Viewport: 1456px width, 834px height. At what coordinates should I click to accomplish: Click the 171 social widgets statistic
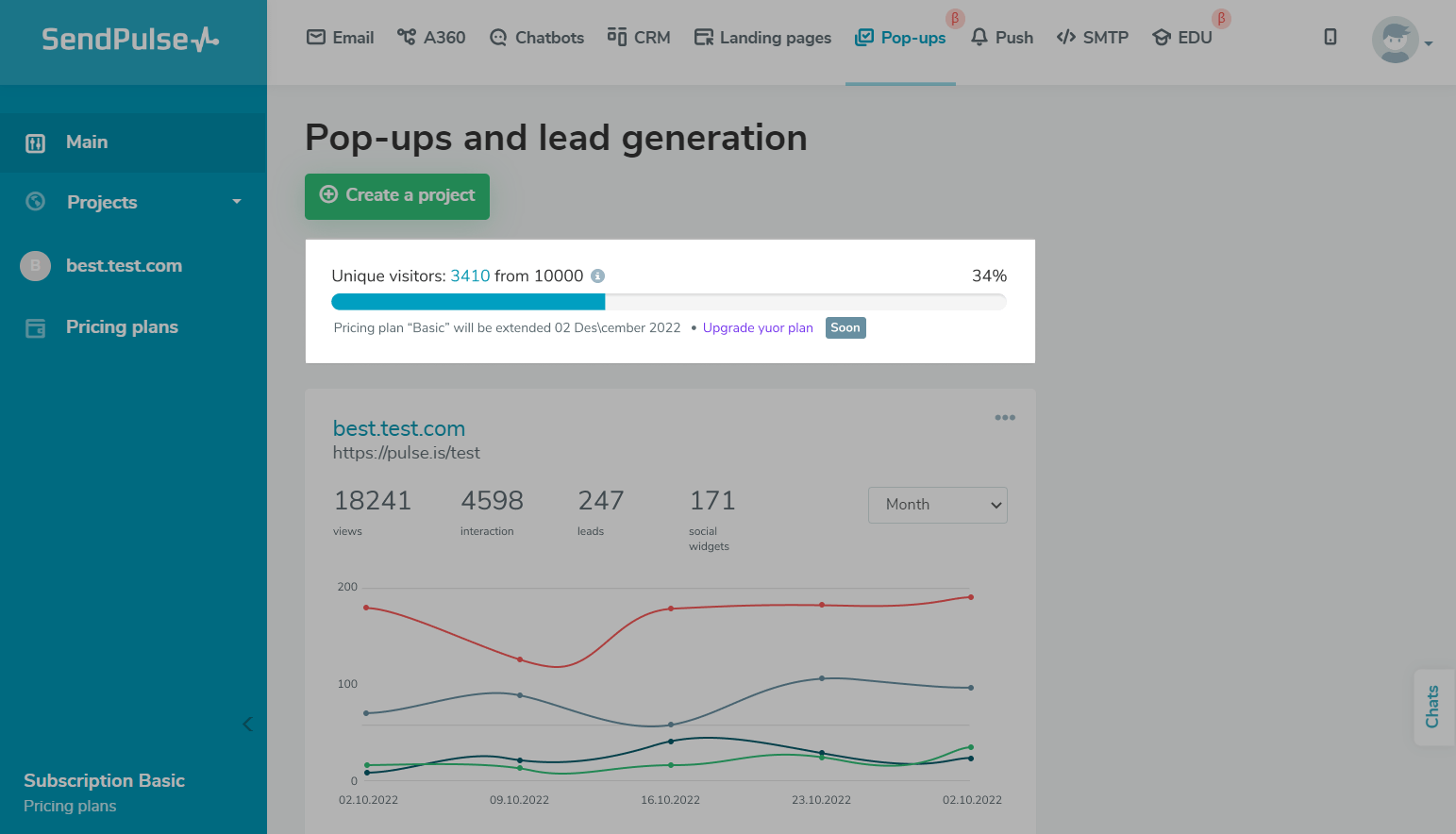(x=712, y=501)
